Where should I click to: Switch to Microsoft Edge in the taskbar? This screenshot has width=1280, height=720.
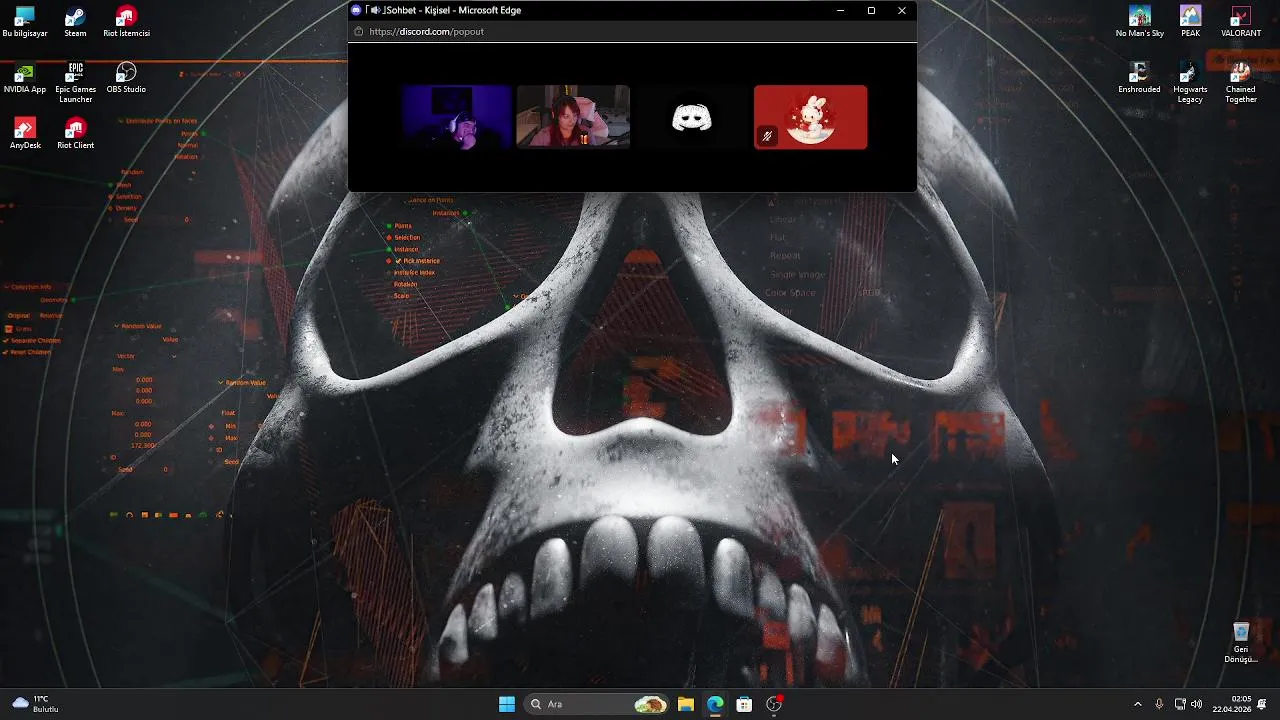[715, 704]
